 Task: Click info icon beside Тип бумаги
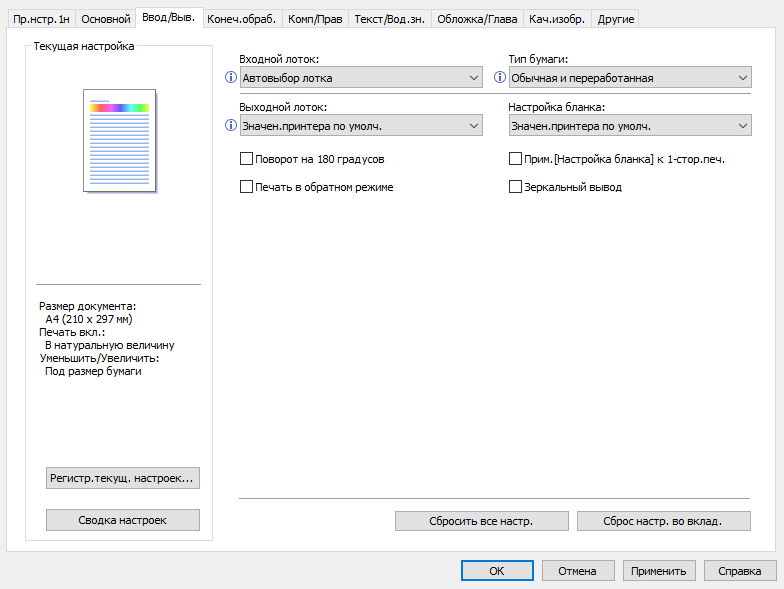pyautogui.click(x=500, y=77)
